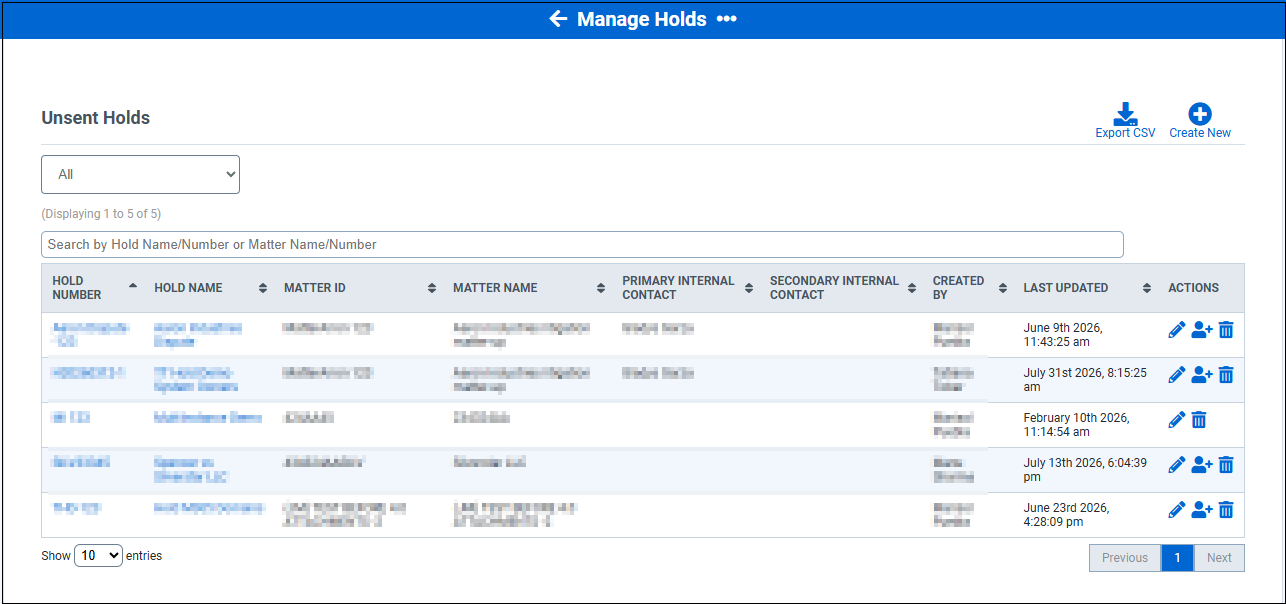Edit the hold updated June 23rd 2026

tap(1177, 510)
